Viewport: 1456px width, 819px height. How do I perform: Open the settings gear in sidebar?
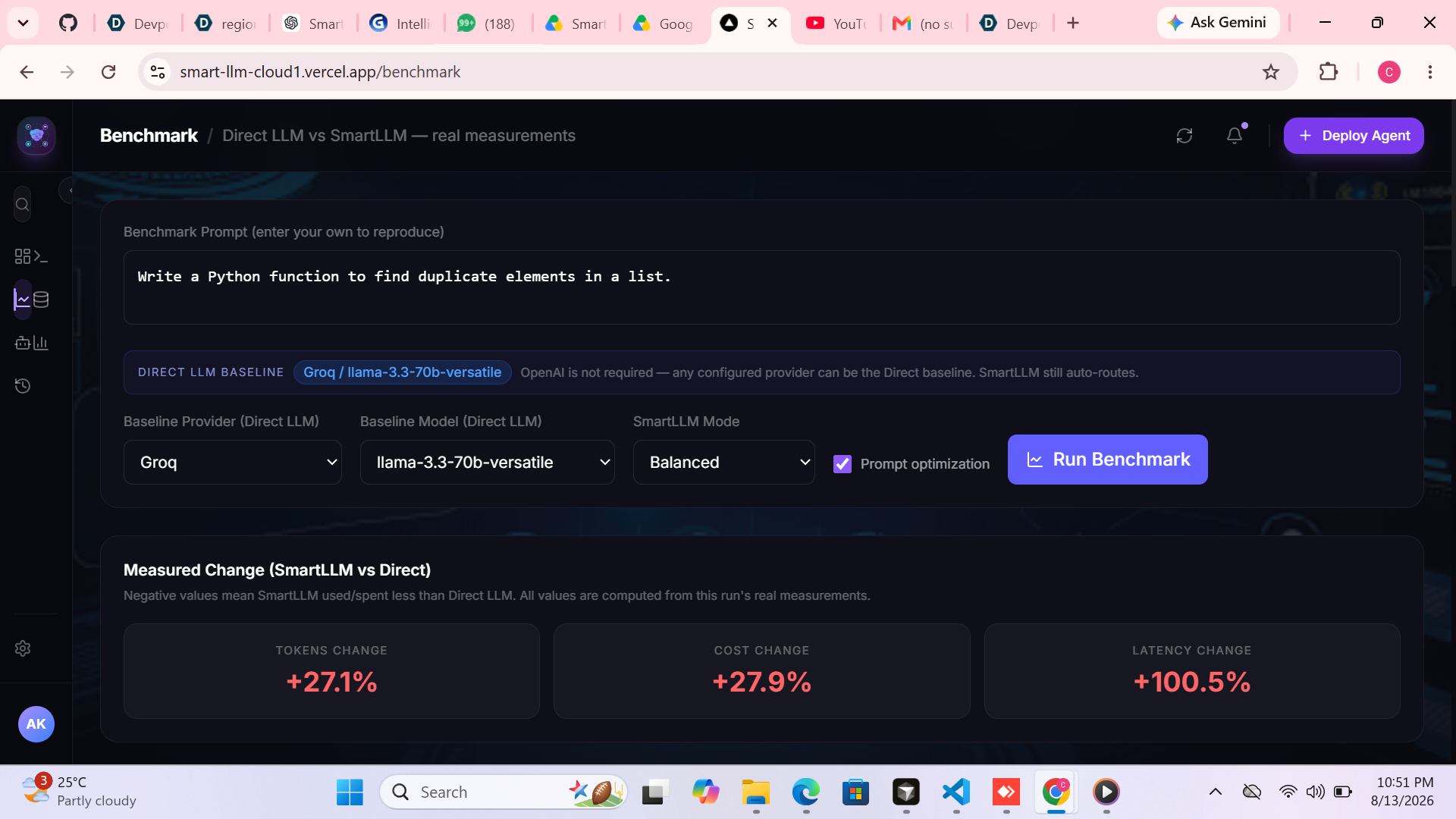coord(23,648)
